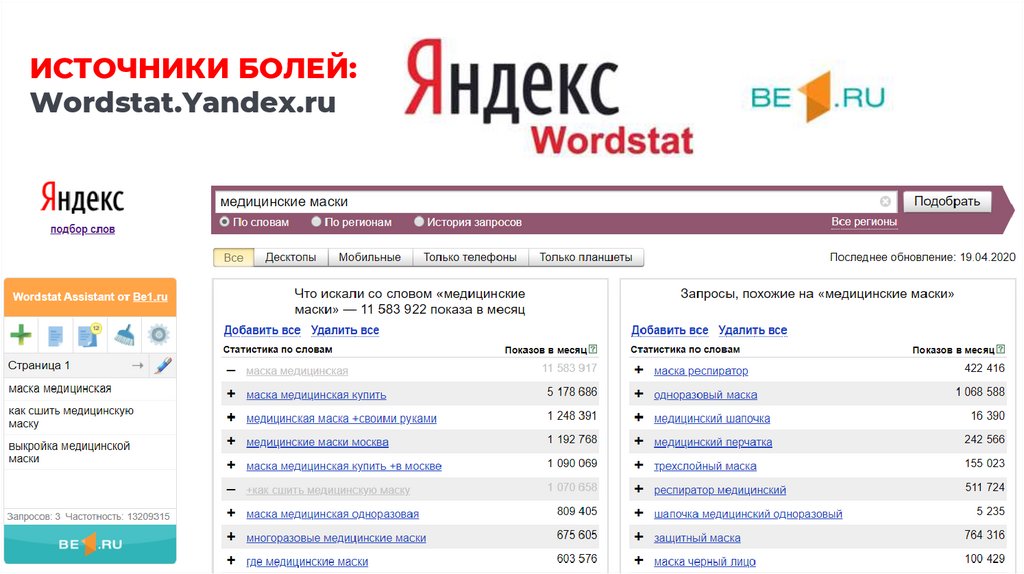
Task: Remove как сшить медицинскую маску with minus
Action: (231, 489)
